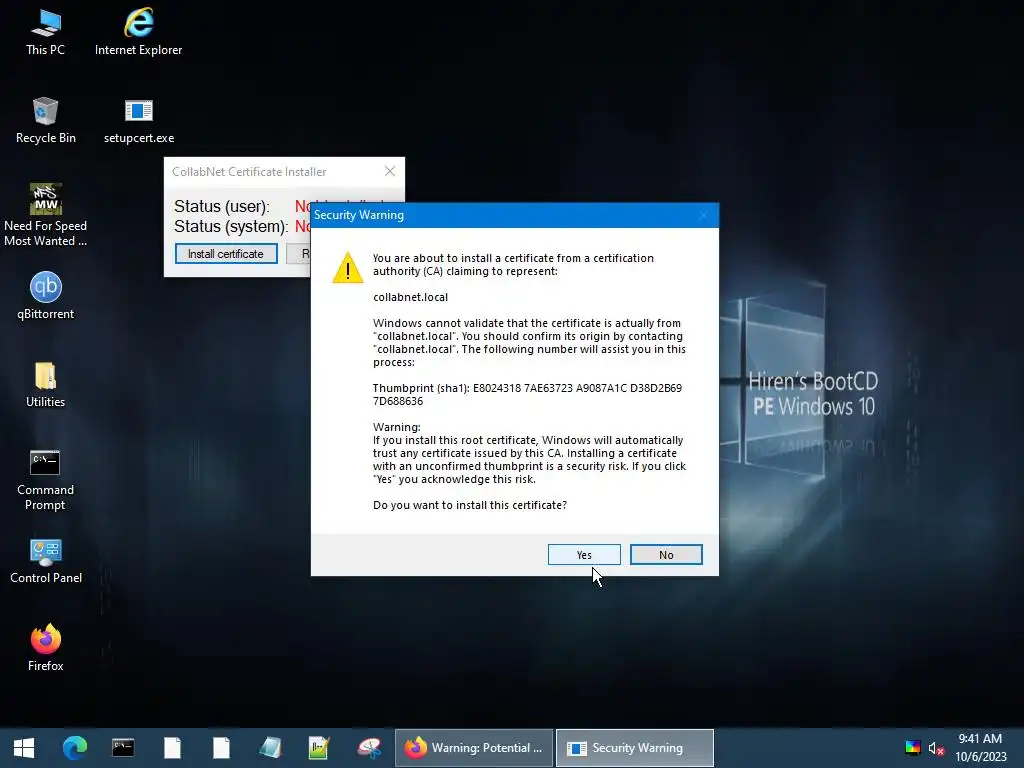Click the muted volume tray icon

[936, 748]
